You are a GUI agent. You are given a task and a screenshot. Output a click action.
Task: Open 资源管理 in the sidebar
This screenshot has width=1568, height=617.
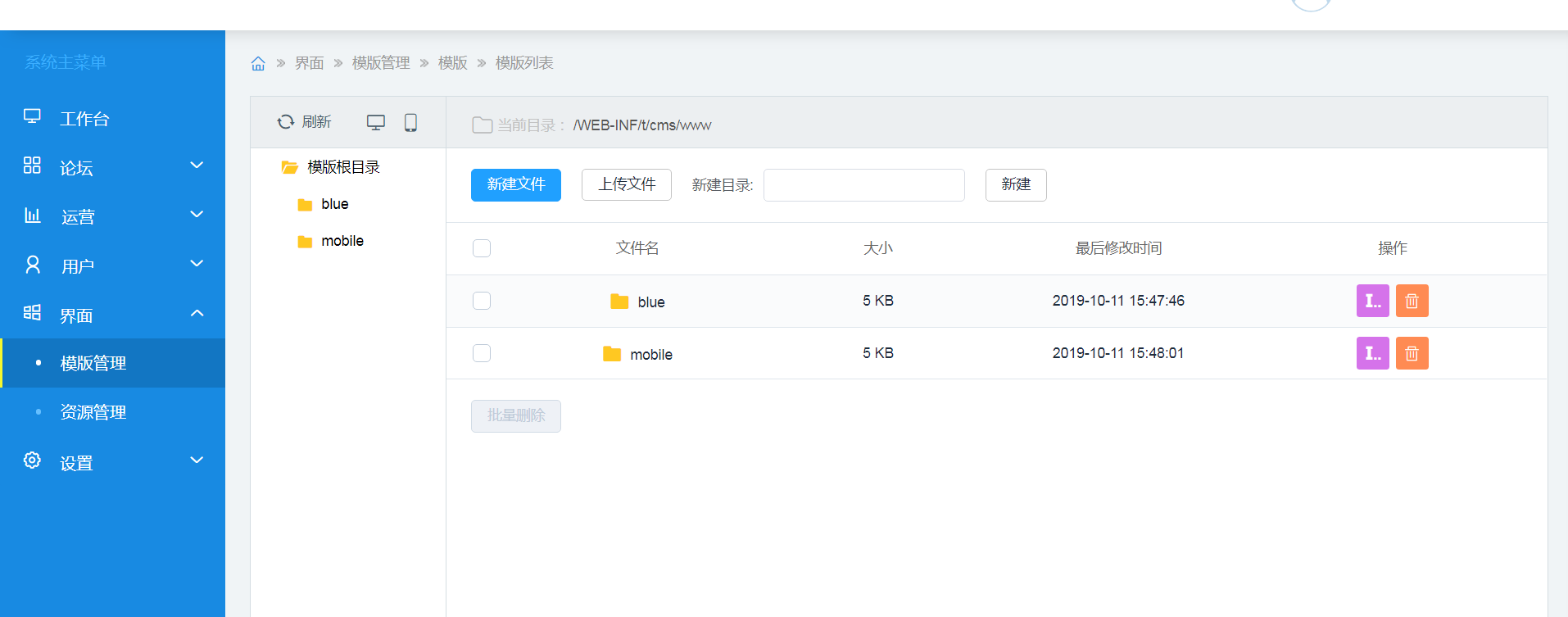[93, 412]
